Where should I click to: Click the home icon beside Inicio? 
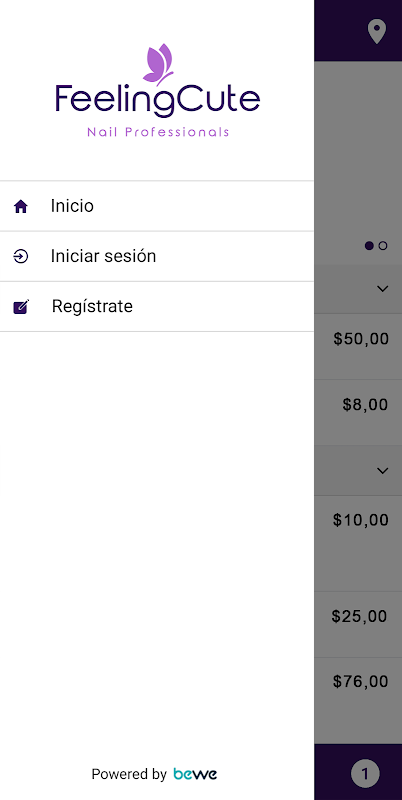click(x=20, y=206)
